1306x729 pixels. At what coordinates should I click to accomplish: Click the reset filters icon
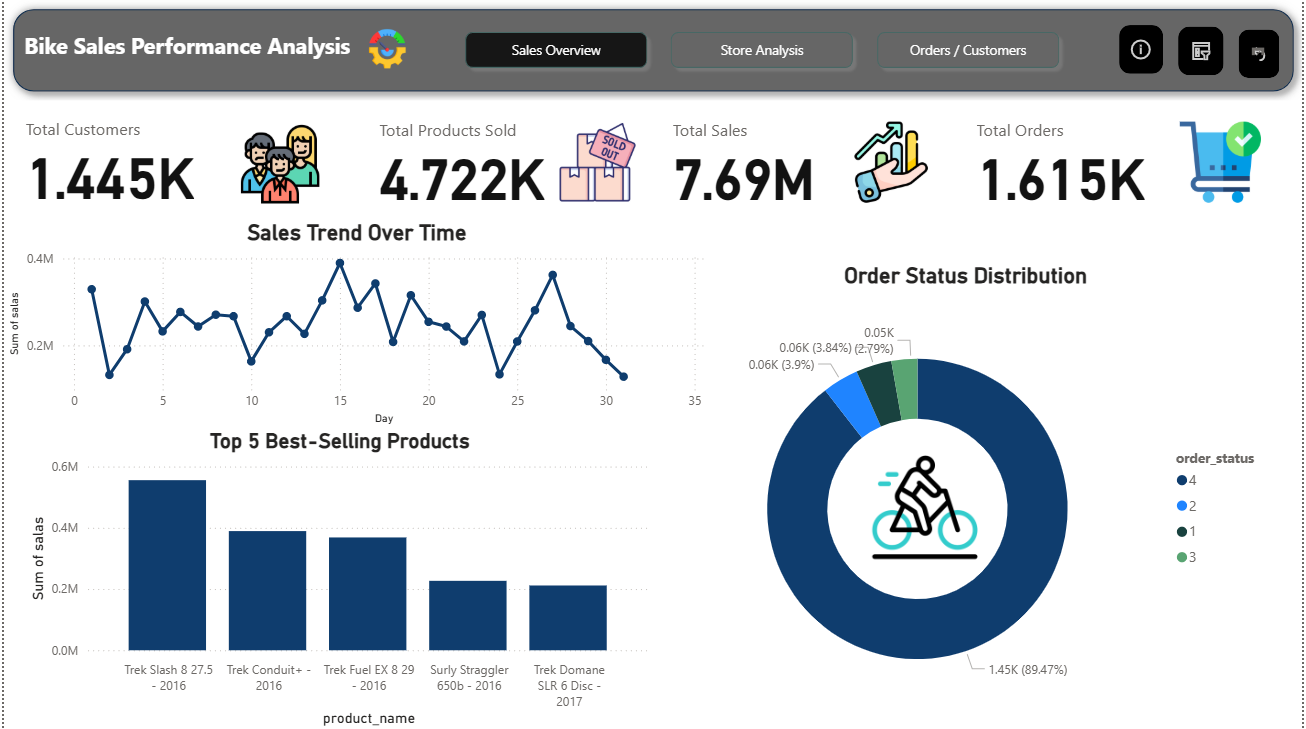[1258, 53]
